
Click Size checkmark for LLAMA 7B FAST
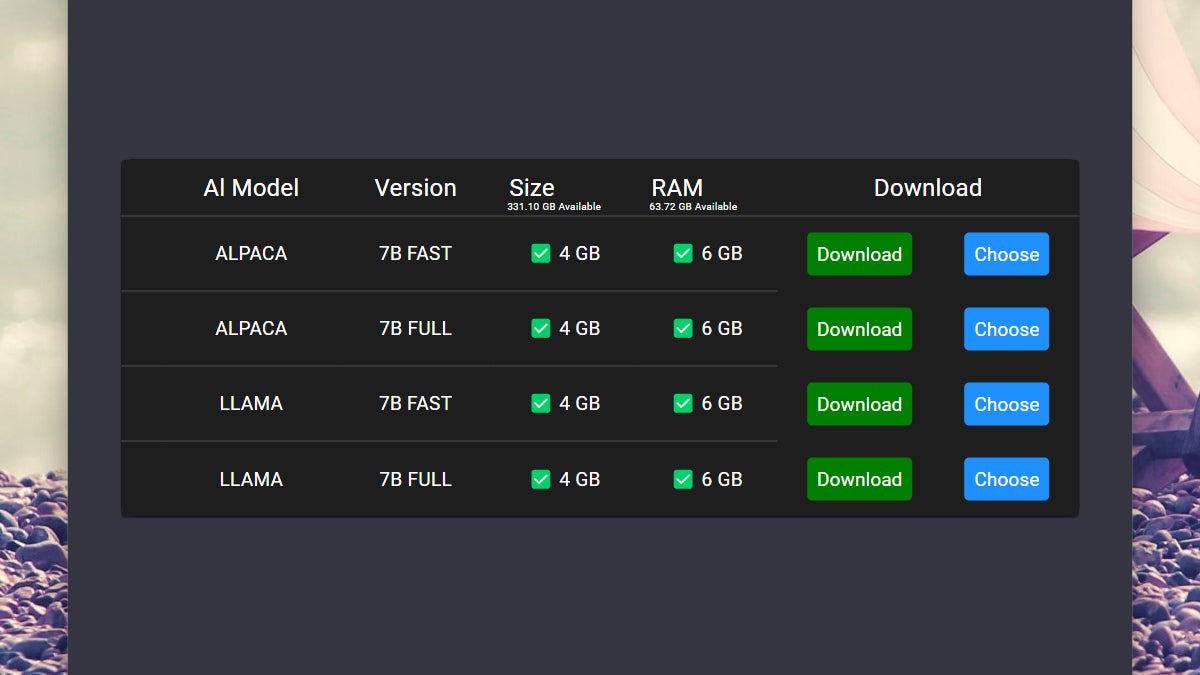click(541, 403)
